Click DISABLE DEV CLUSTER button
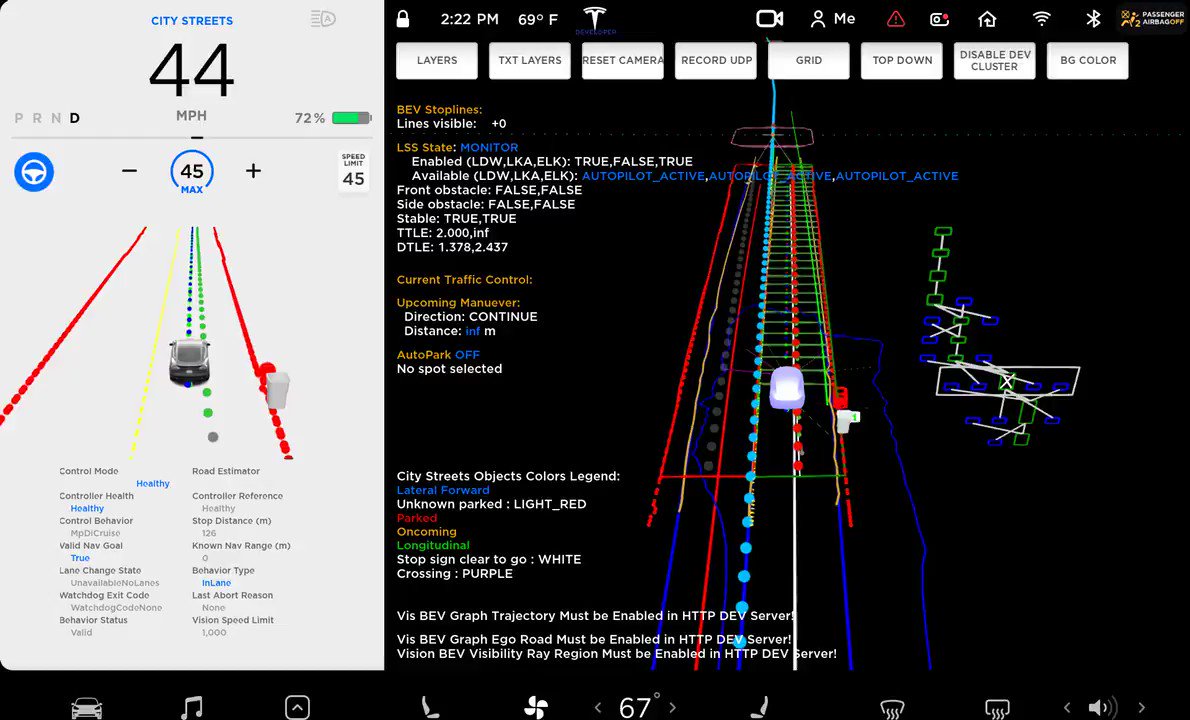 (x=994, y=61)
